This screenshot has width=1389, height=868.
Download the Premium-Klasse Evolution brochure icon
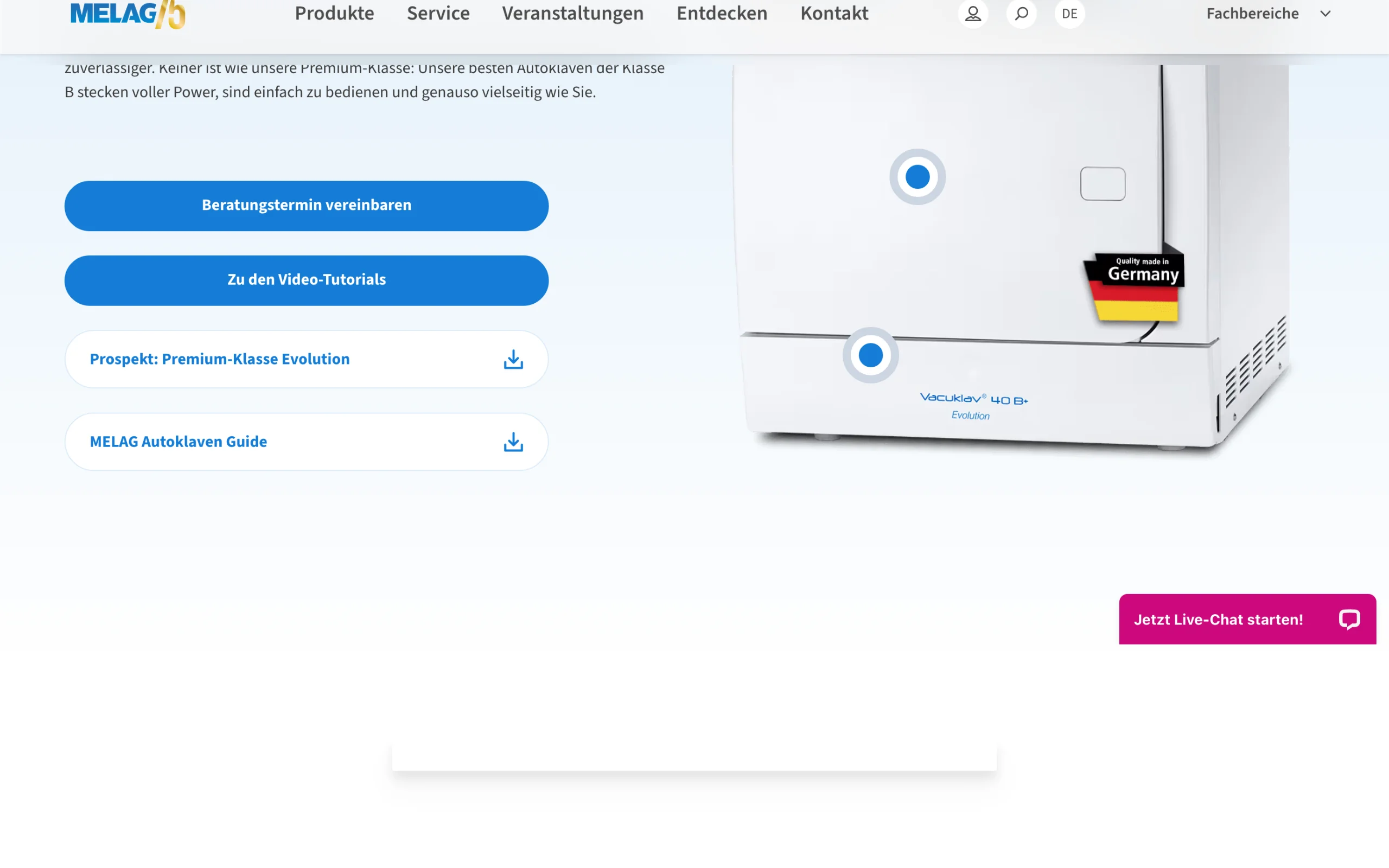(513, 359)
